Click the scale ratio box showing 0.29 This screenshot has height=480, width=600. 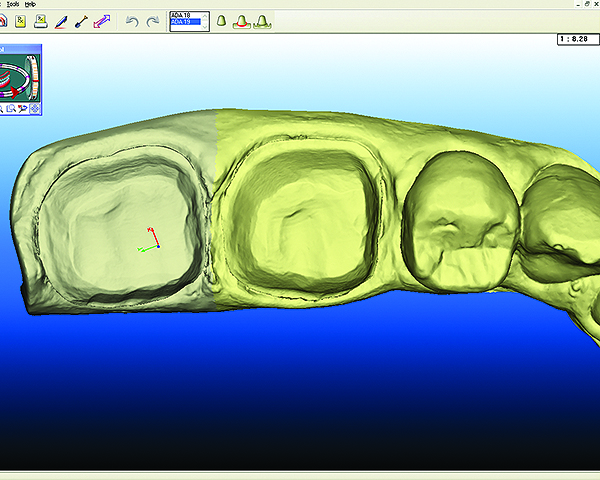tap(577, 40)
